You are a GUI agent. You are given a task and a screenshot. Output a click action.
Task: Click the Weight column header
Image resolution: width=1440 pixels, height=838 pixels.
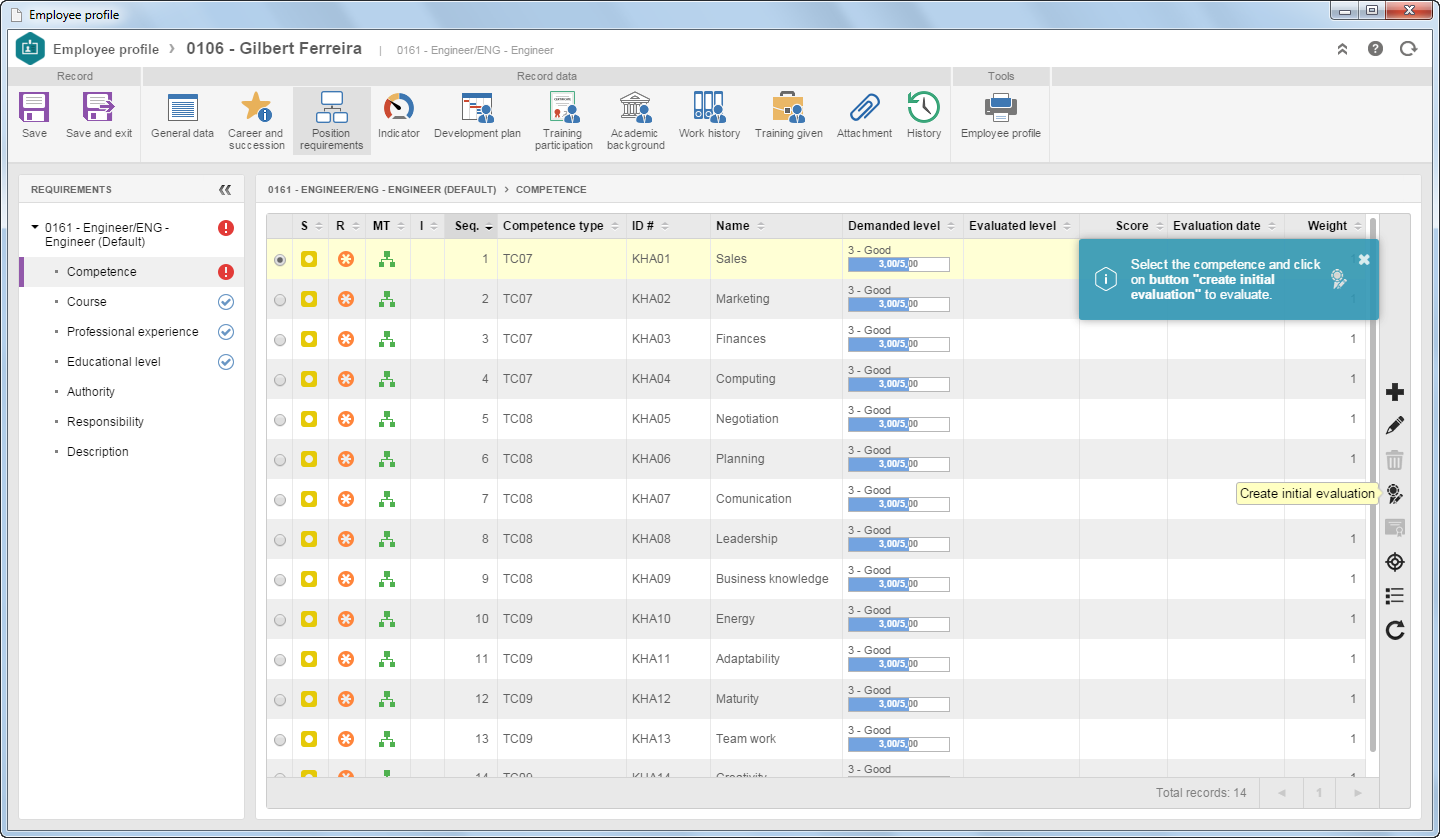click(1325, 226)
